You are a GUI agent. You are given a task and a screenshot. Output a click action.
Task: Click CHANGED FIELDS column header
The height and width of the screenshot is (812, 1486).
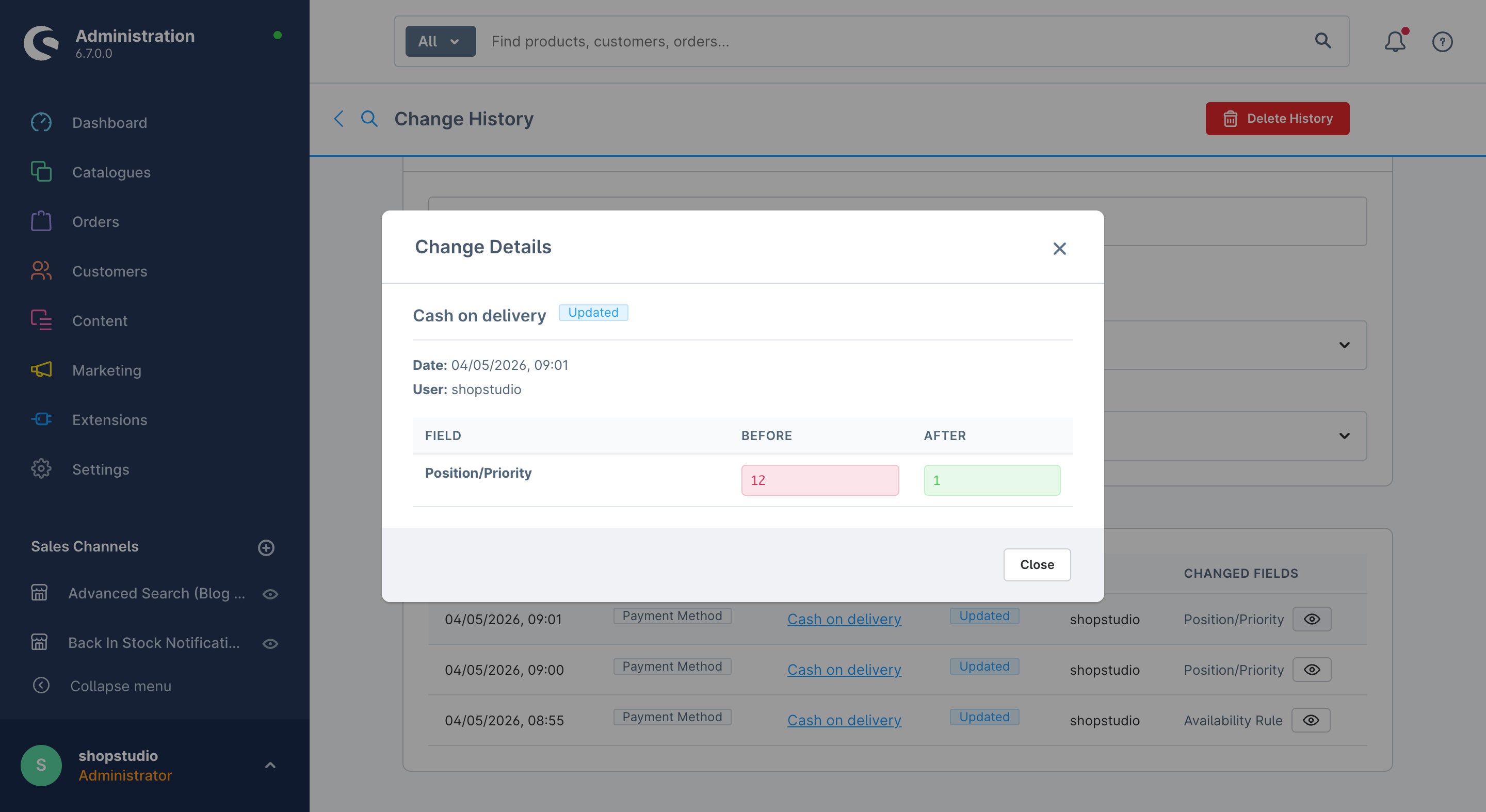click(1241, 573)
